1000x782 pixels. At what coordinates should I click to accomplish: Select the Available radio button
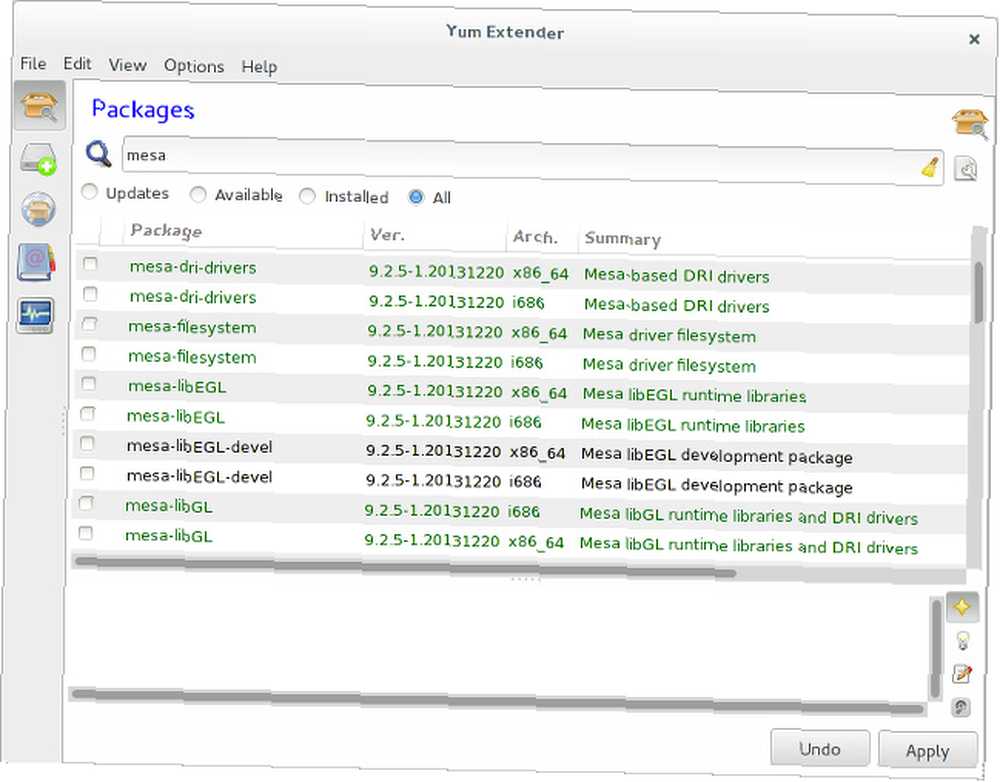pos(198,194)
